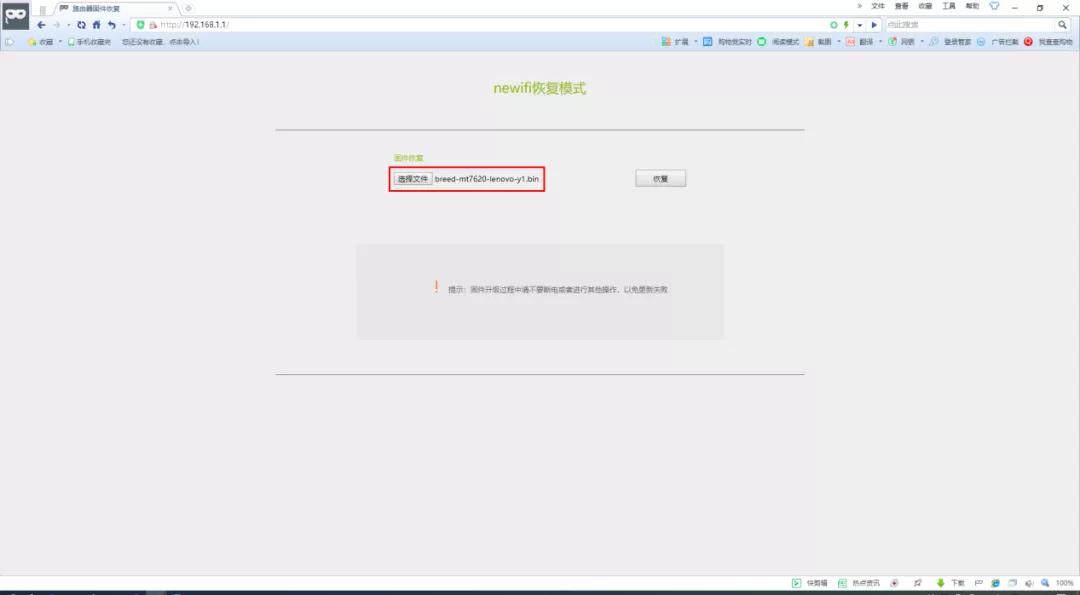Open 热点资讯 in status bar
1080x595 pixels.
click(x=859, y=583)
